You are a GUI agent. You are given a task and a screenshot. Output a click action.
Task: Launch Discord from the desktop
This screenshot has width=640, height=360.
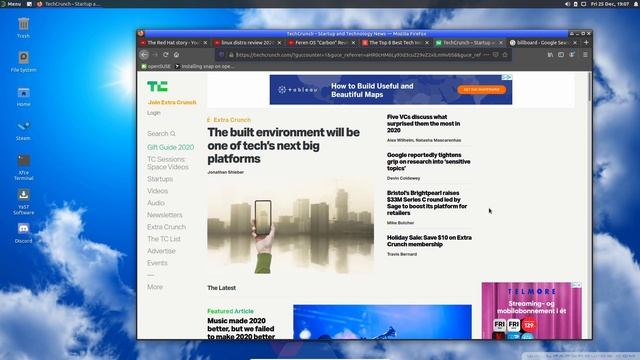tap(23, 233)
